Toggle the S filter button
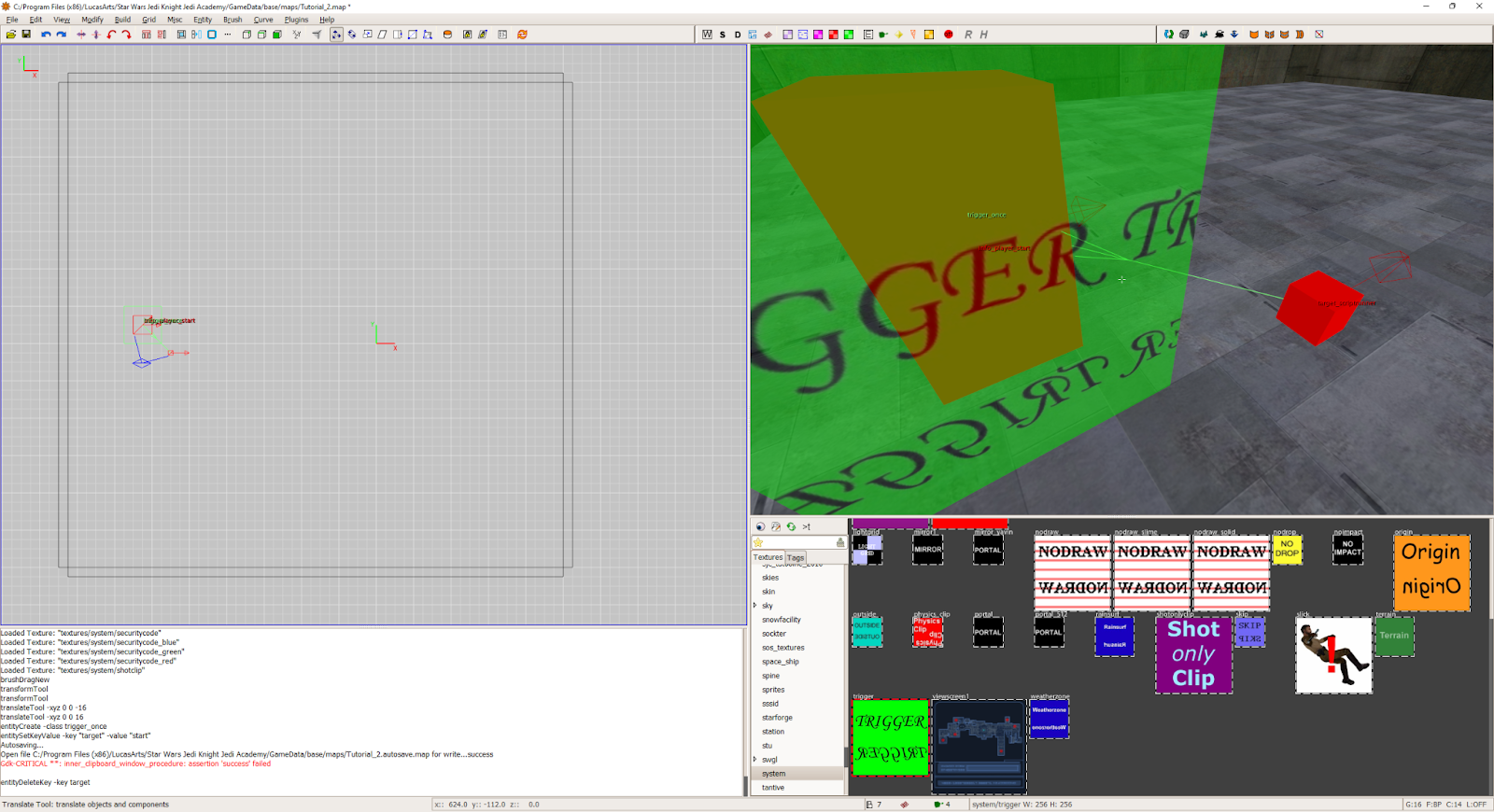The image size is (1494, 812). click(x=723, y=35)
